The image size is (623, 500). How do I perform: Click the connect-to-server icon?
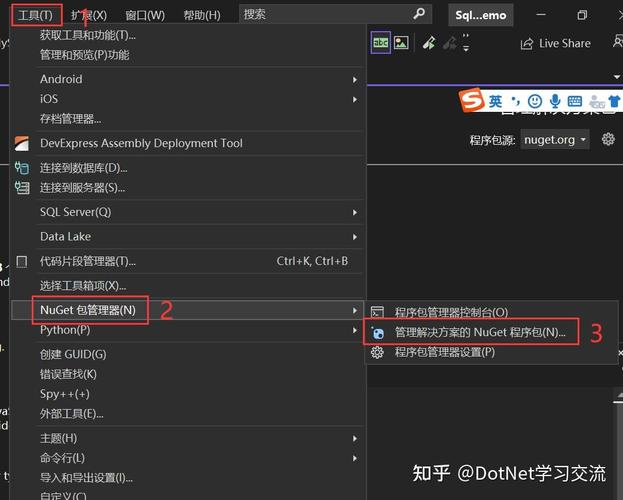coord(22,187)
